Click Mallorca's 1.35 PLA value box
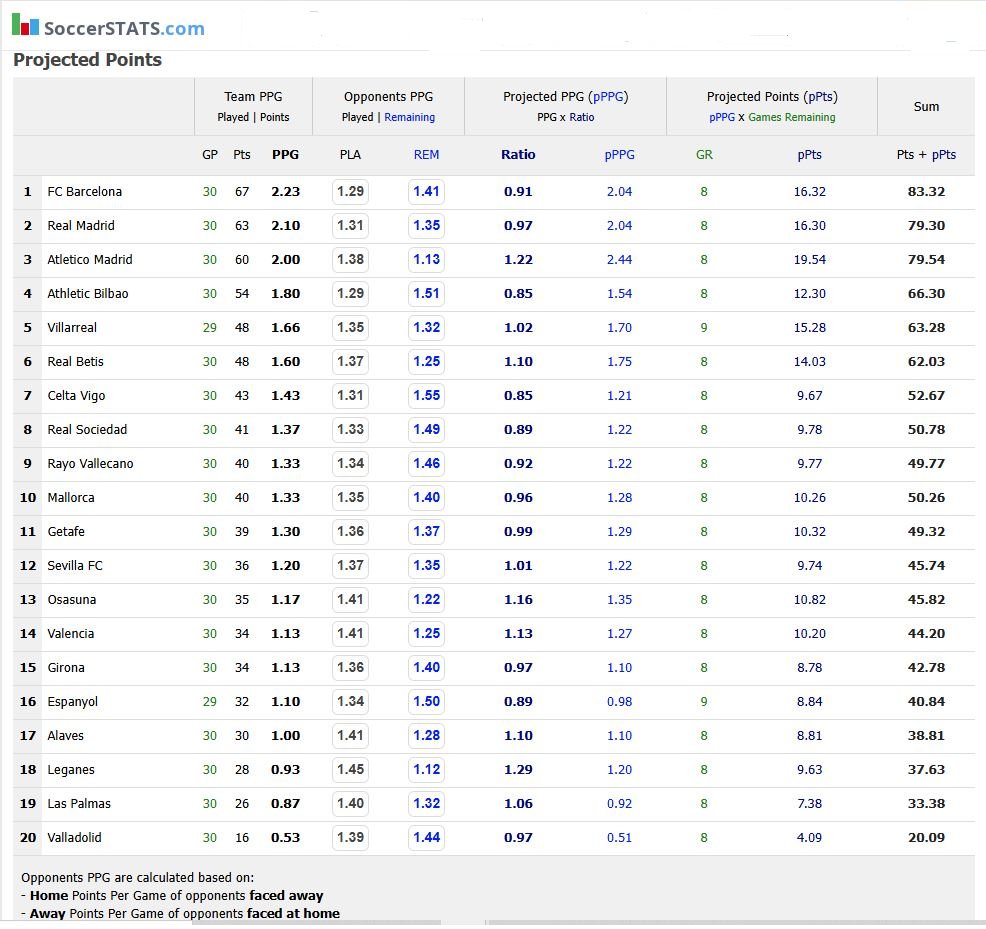986x929 pixels. tap(350, 498)
